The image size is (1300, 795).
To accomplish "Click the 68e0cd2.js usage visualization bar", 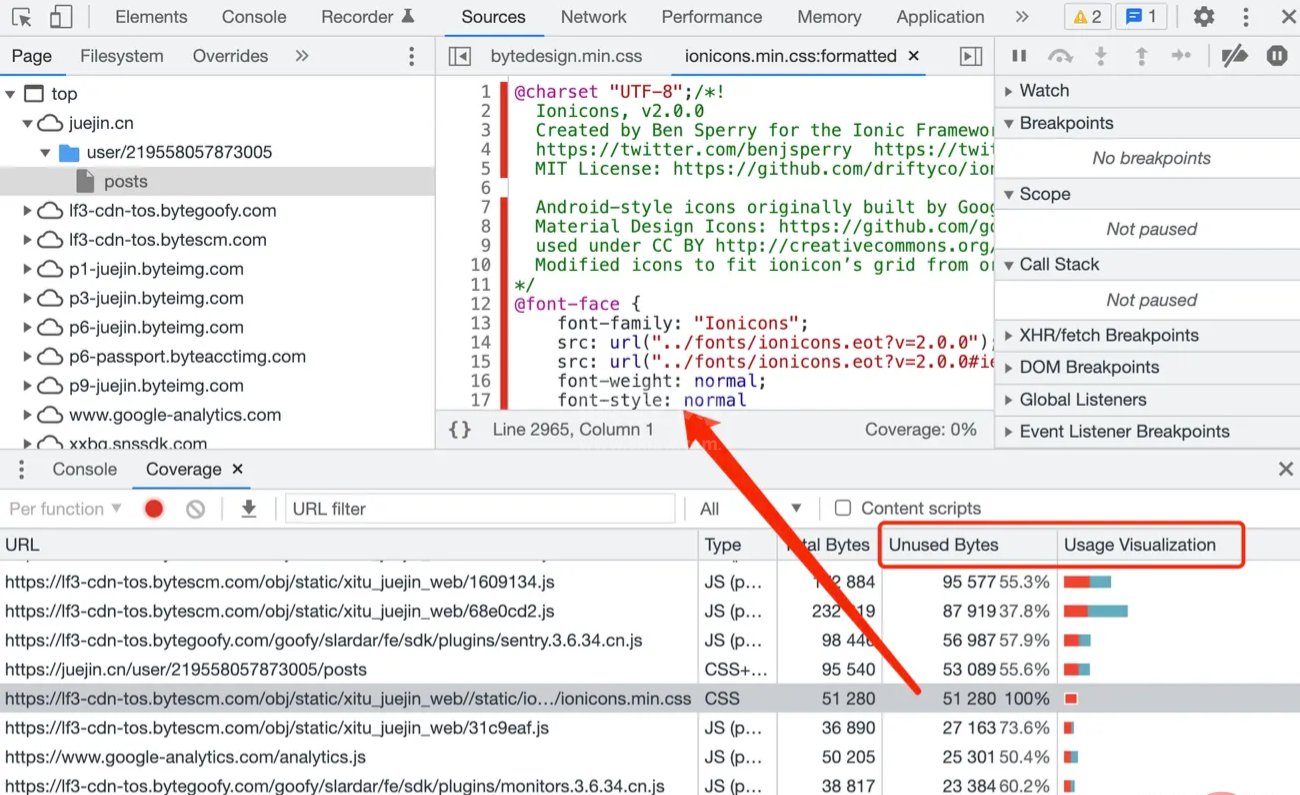I will tap(1096, 611).
